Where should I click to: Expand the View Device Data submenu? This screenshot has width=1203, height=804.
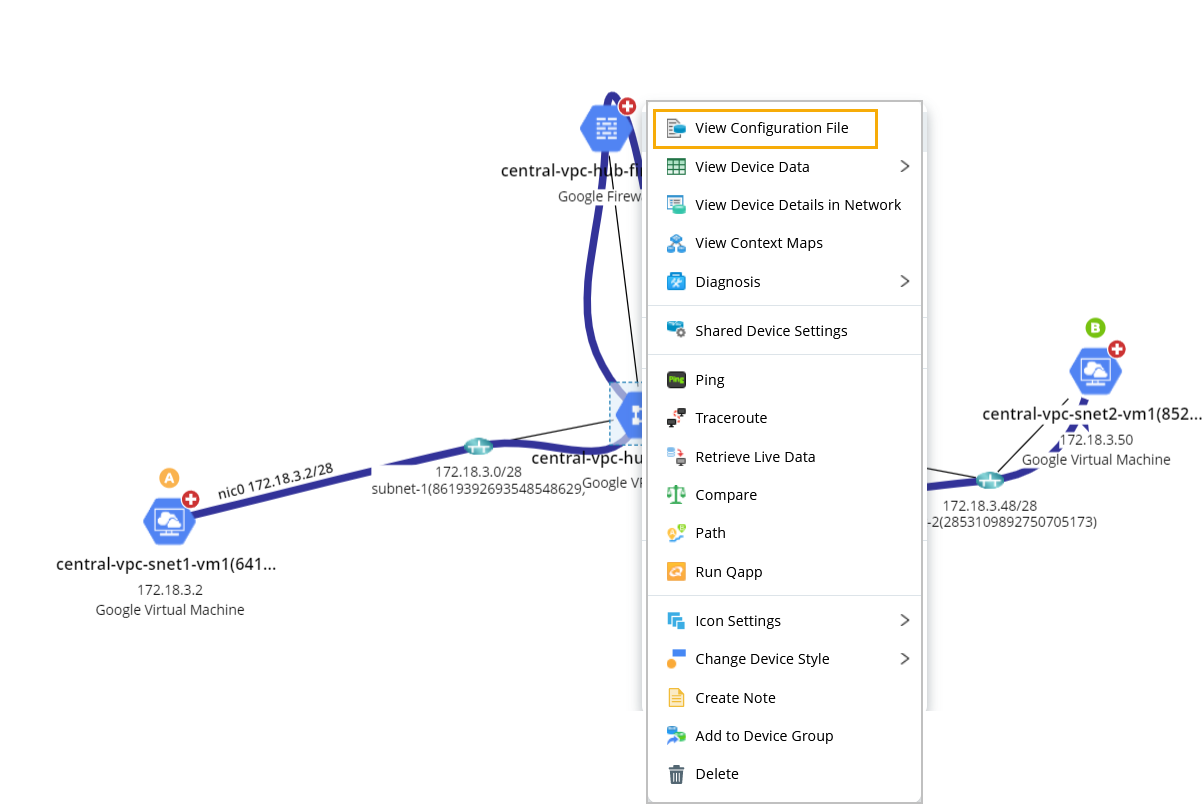[905, 166]
